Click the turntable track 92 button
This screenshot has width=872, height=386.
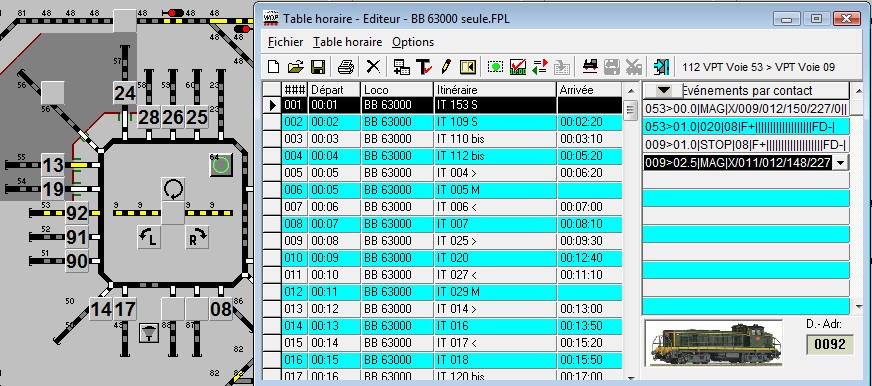coord(77,213)
